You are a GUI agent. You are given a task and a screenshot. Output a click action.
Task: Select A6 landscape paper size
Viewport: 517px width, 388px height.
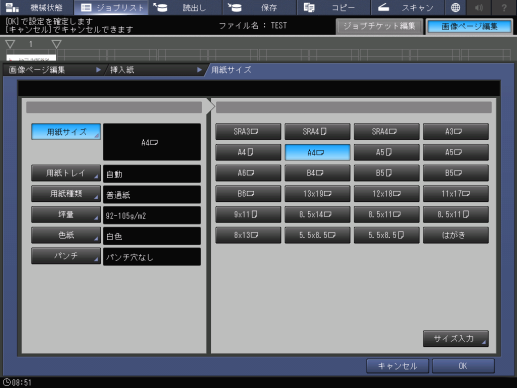[x=248, y=173]
